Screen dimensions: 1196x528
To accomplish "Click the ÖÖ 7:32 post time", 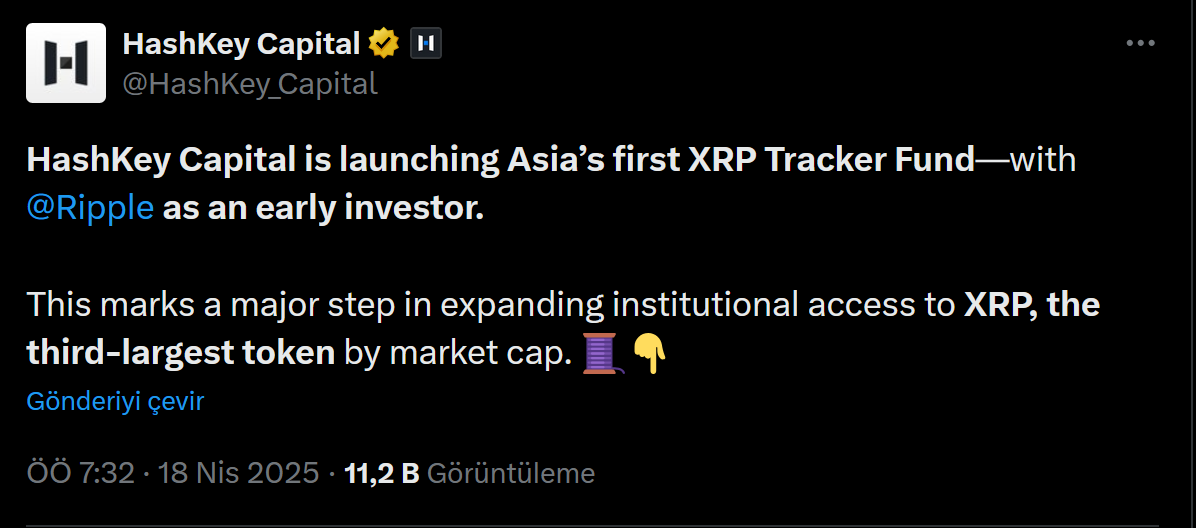I will 80,473.
